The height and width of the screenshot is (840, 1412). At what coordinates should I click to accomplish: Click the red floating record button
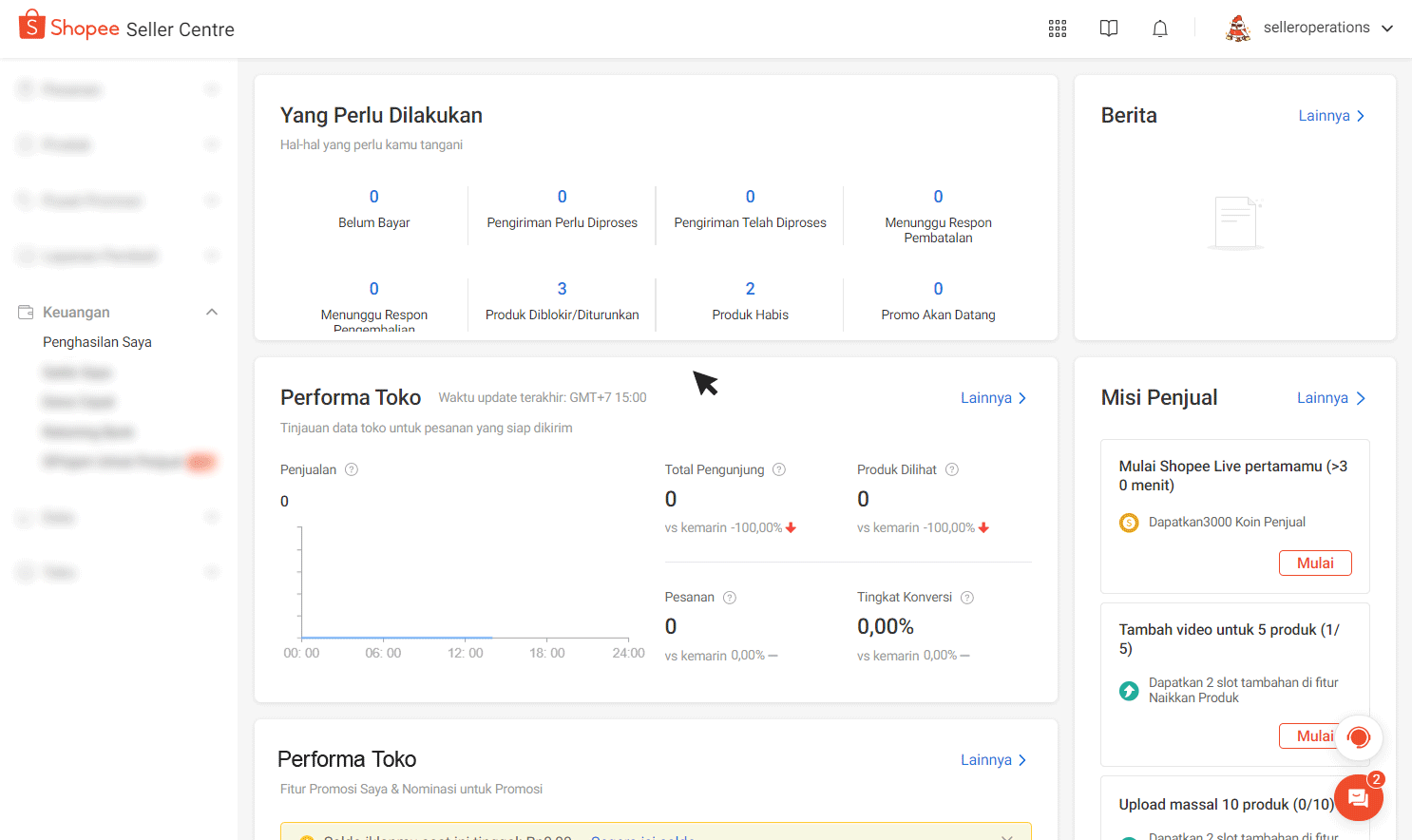(x=1359, y=737)
